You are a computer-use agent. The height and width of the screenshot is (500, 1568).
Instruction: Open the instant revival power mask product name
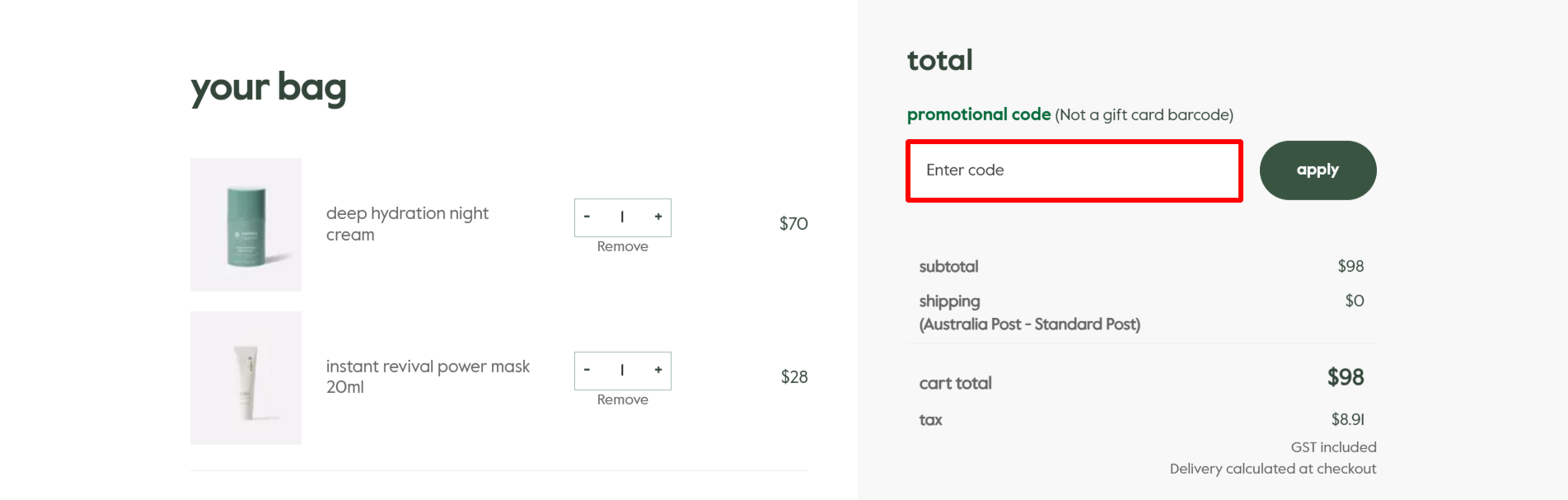tap(428, 376)
